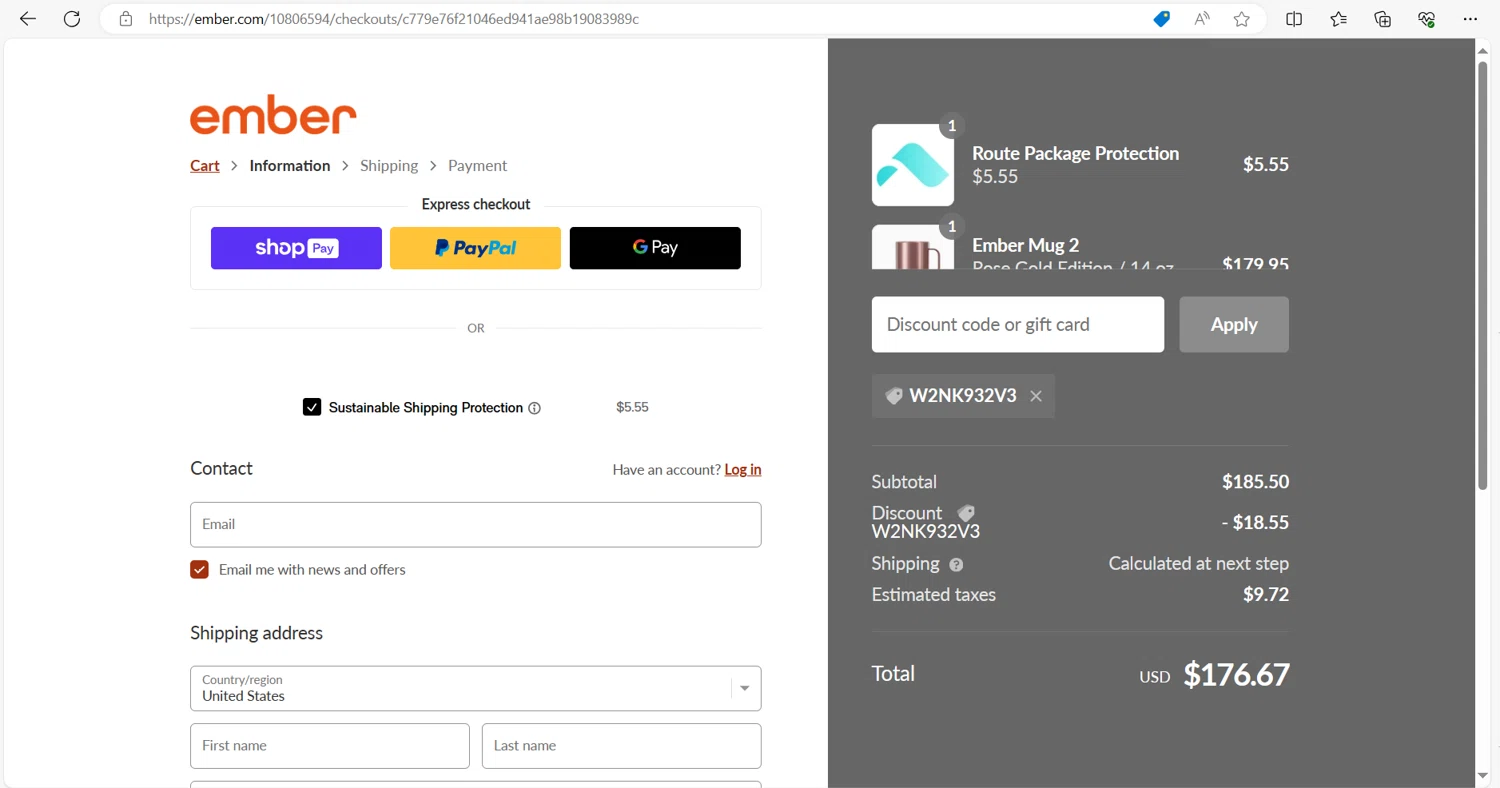Click the Estimated taxes $9.72 value
This screenshot has width=1500, height=788.
[1266, 594]
